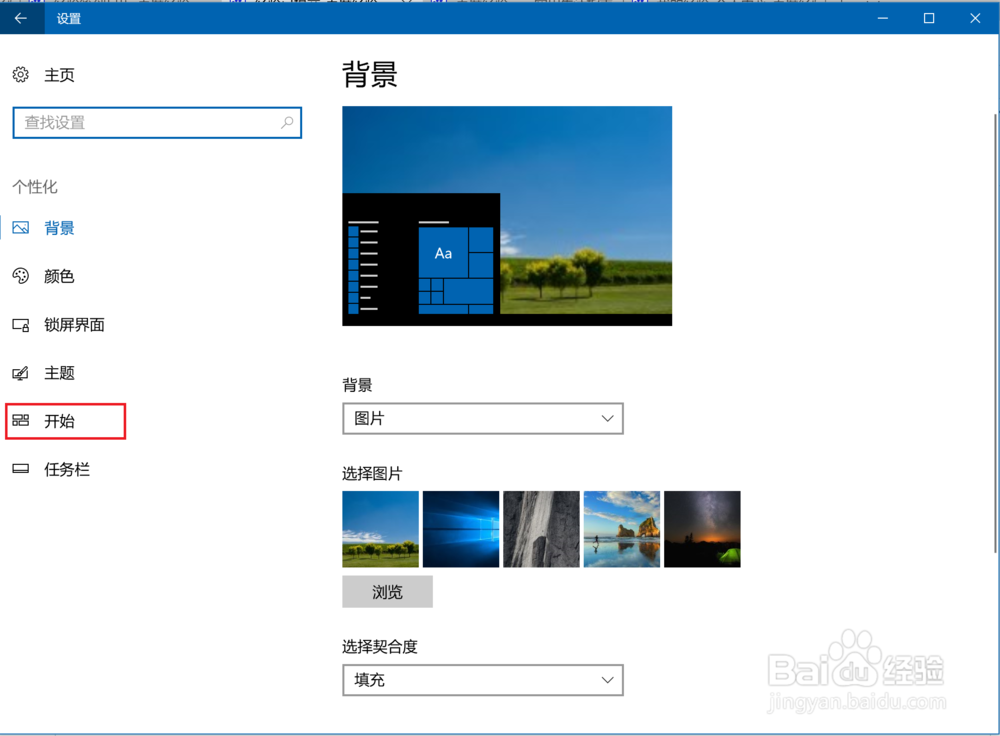This screenshot has width=1000, height=736.
Task: Navigate to the 开始 settings page
Action: point(58,421)
